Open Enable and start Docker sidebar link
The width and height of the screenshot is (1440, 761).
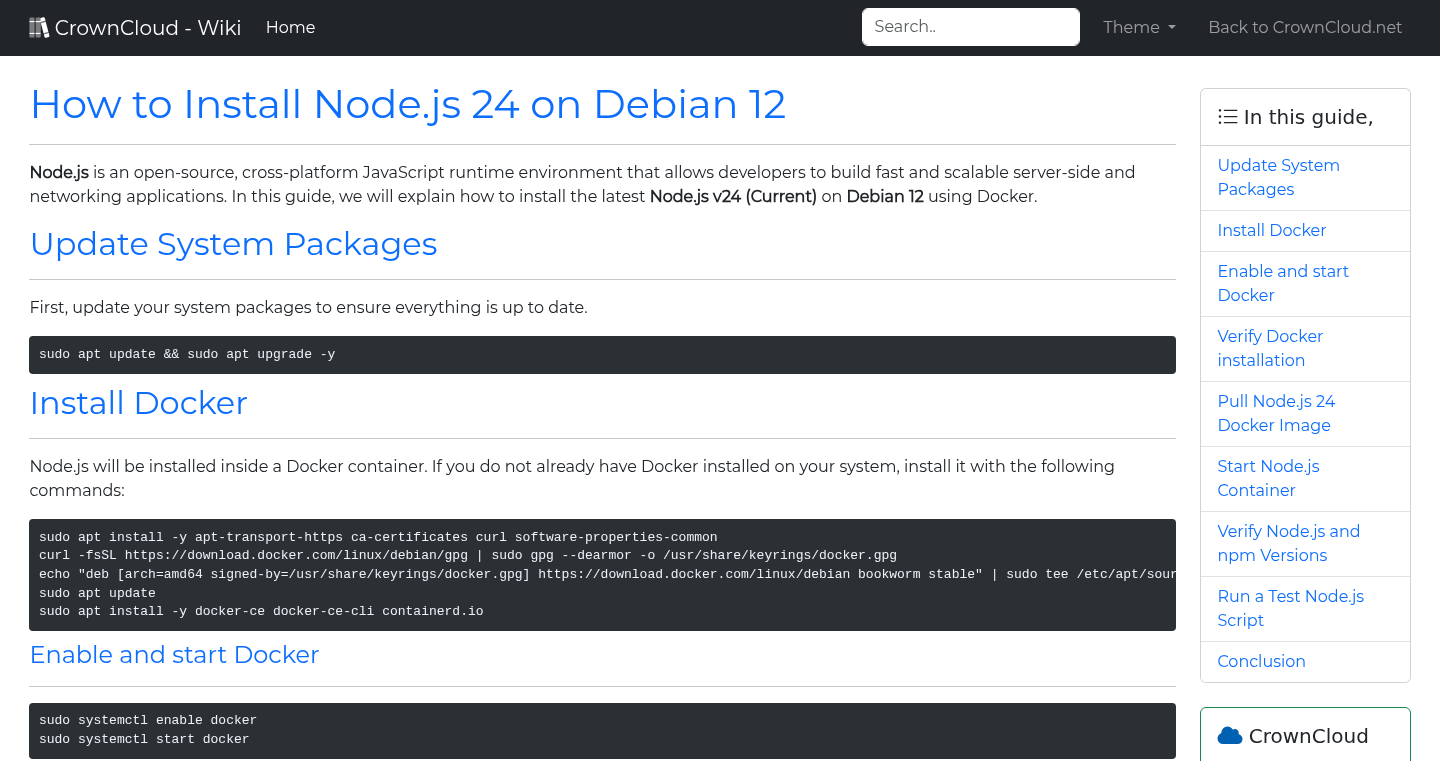point(1282,283)
